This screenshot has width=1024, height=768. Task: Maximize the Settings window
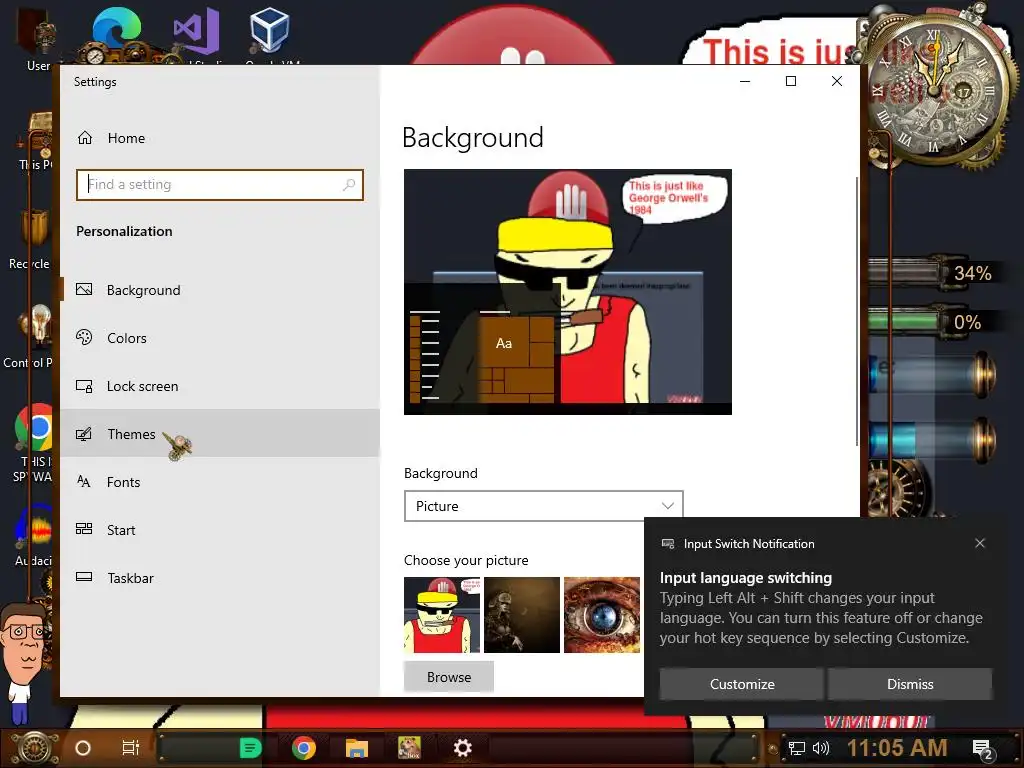(x=791, y=81)
